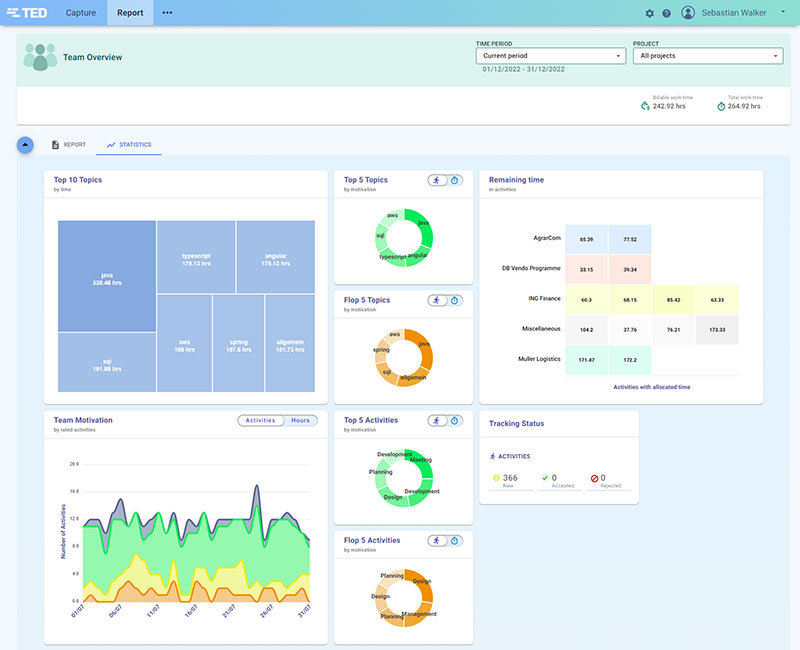
Task: Click the billable work time icon
Action: 645,106
